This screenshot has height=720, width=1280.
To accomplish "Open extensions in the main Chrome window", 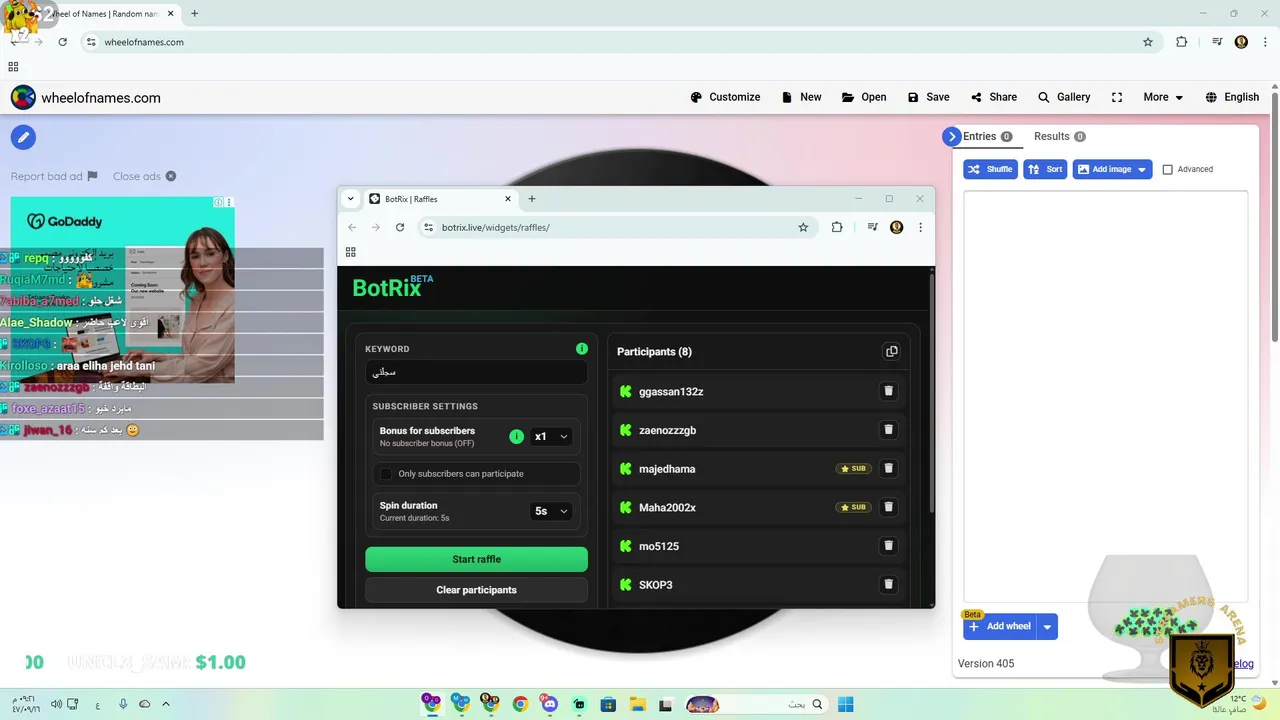I will [x=1182, y=42].
